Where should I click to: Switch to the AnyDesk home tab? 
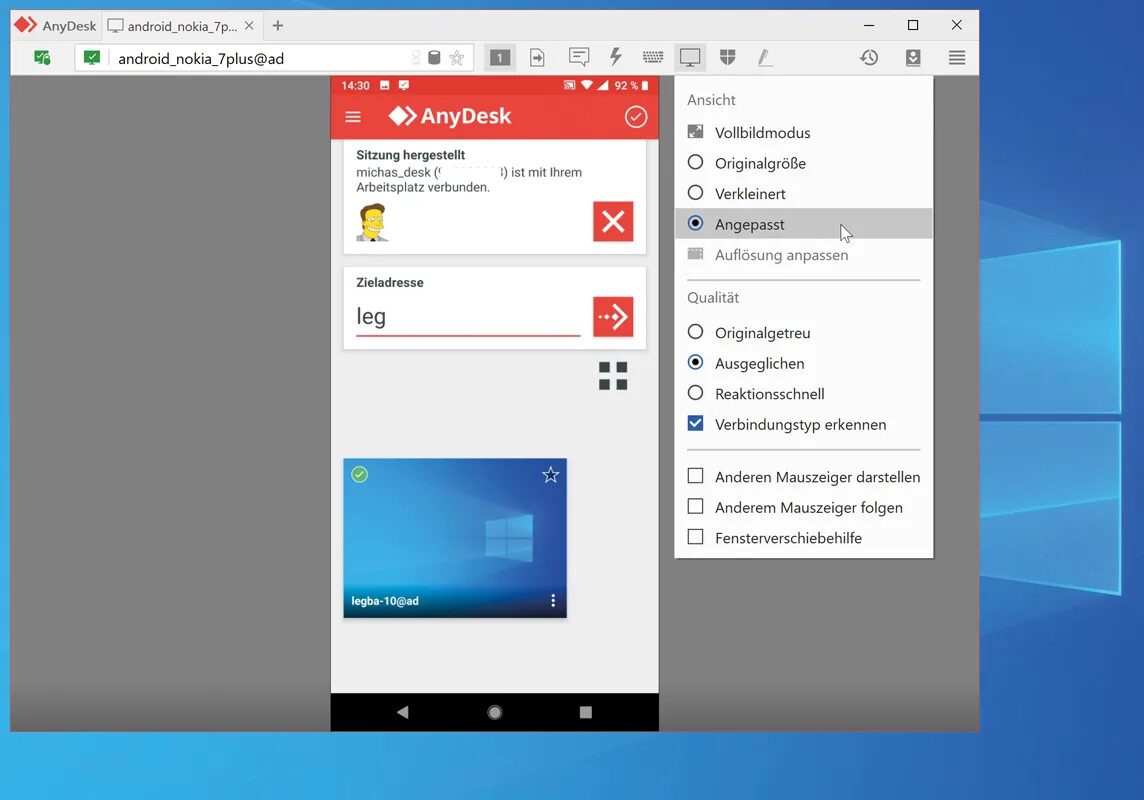click(56, 26)
